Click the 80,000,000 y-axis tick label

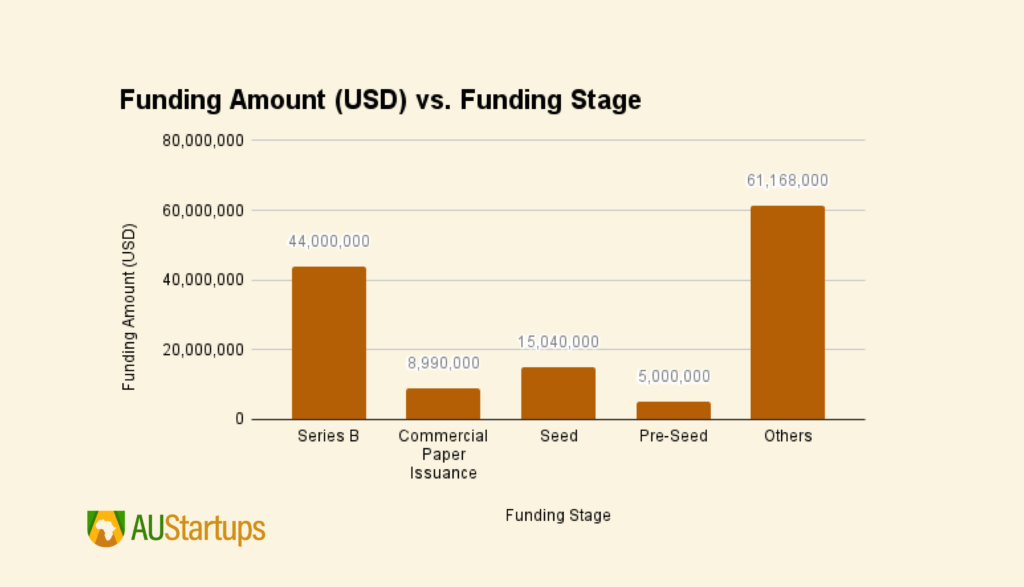(x=204, y=141)
